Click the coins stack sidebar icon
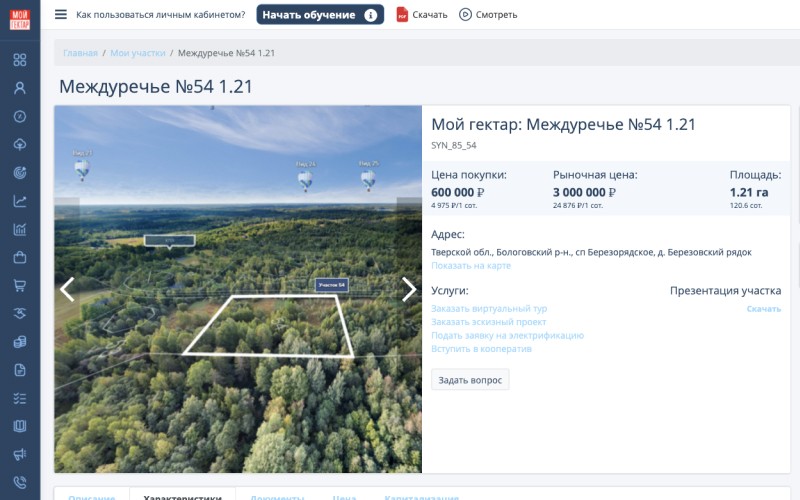 (x=19, y=342)
